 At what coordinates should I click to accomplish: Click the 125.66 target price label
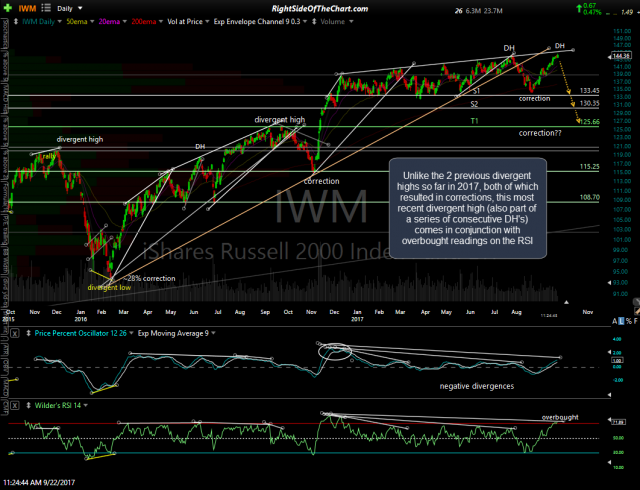pos(589,122)
